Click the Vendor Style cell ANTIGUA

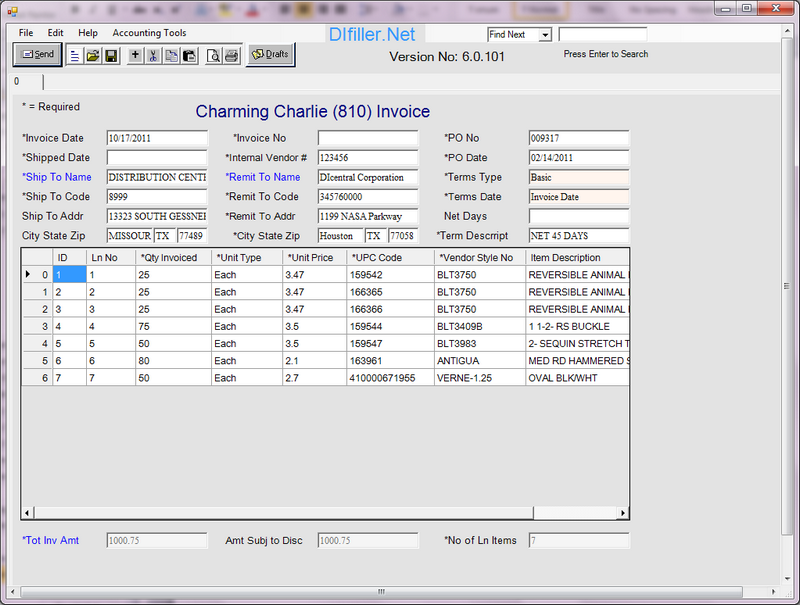pyautogui.click(x=480, y=361)
